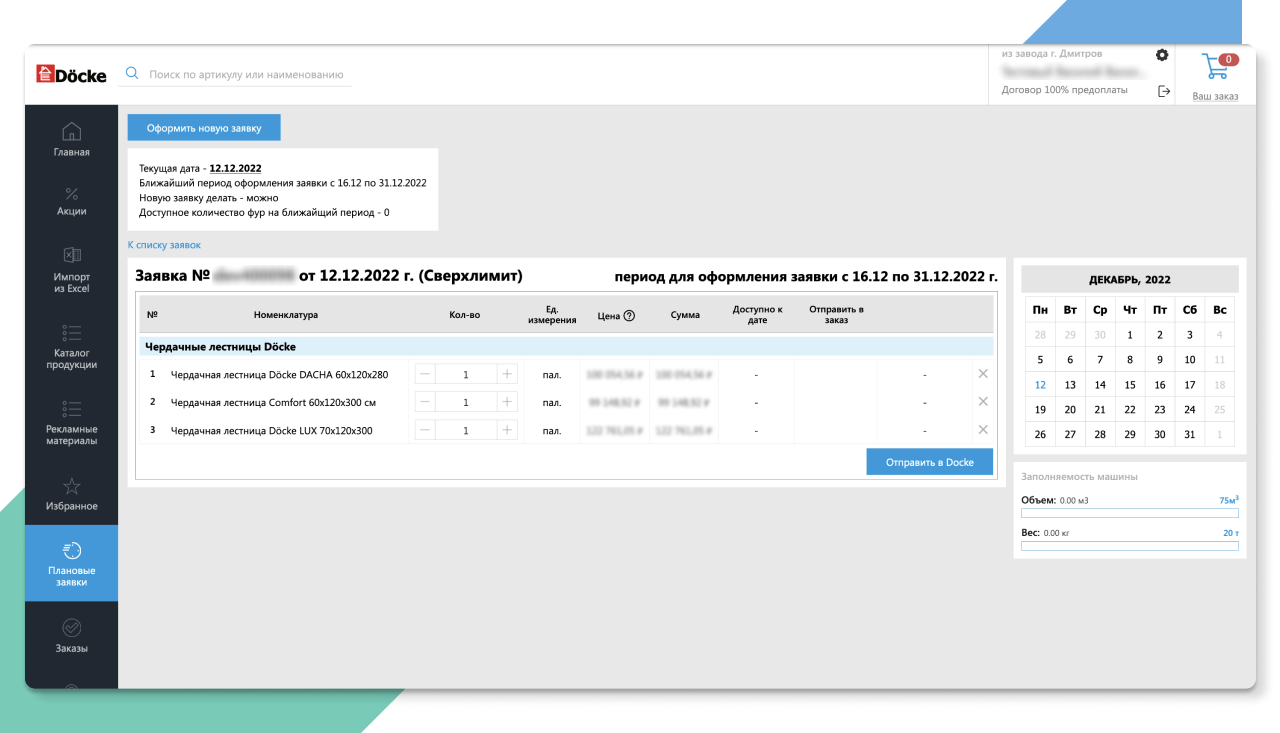Click the Договор 100% предоплаты text
This screenshot has height=733, width=1280.
(x=1064, y=90)
